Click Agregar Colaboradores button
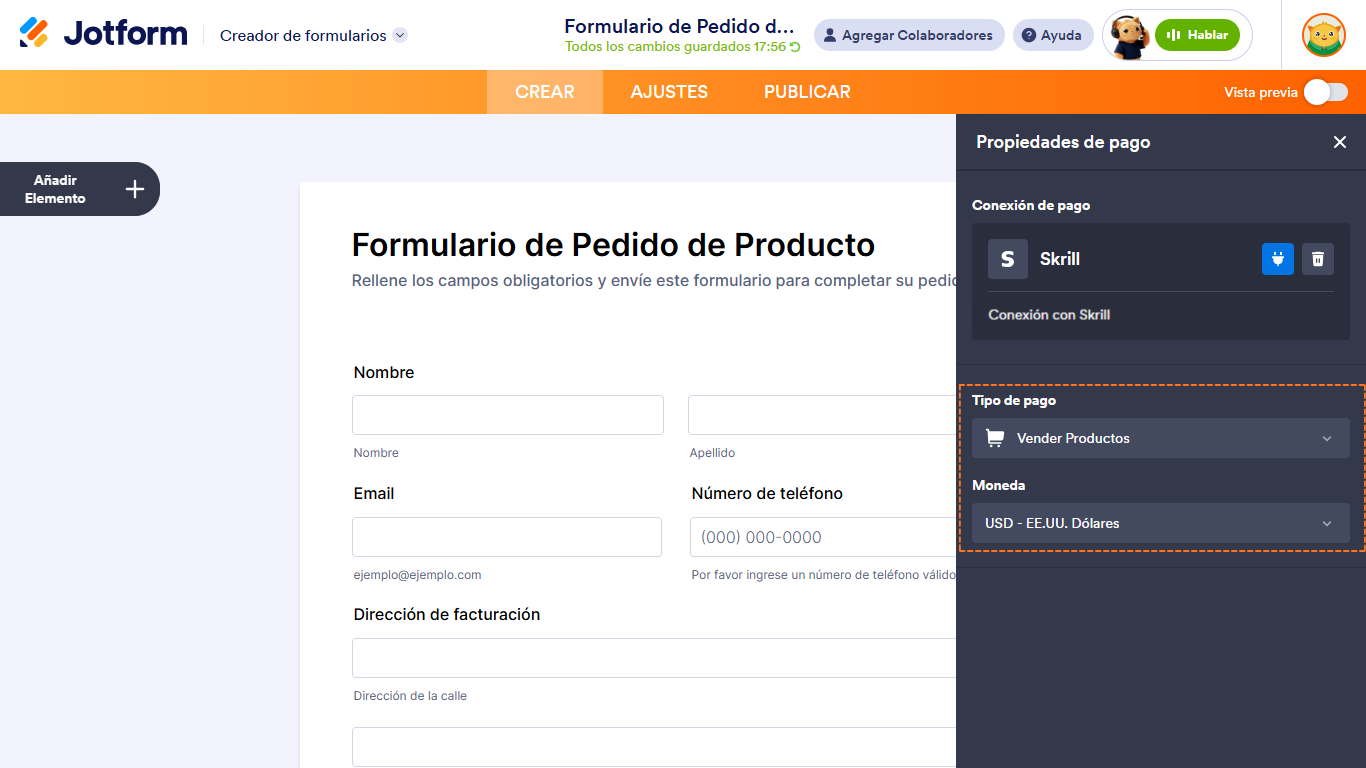This screenshot has width=1366, height=768. point(909,35)
